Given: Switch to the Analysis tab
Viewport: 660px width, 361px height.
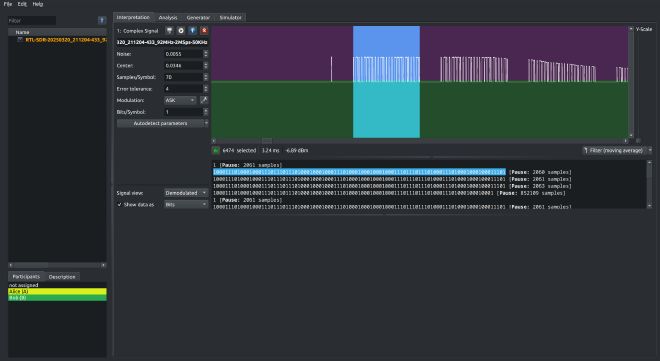Looking at the screenshot, I should (x=168, y=18).
